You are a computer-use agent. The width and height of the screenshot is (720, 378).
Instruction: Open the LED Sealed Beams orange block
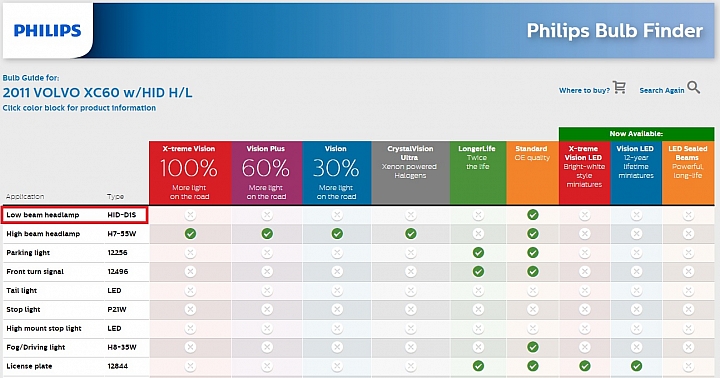pyautogui.click(x=688, y=173)
